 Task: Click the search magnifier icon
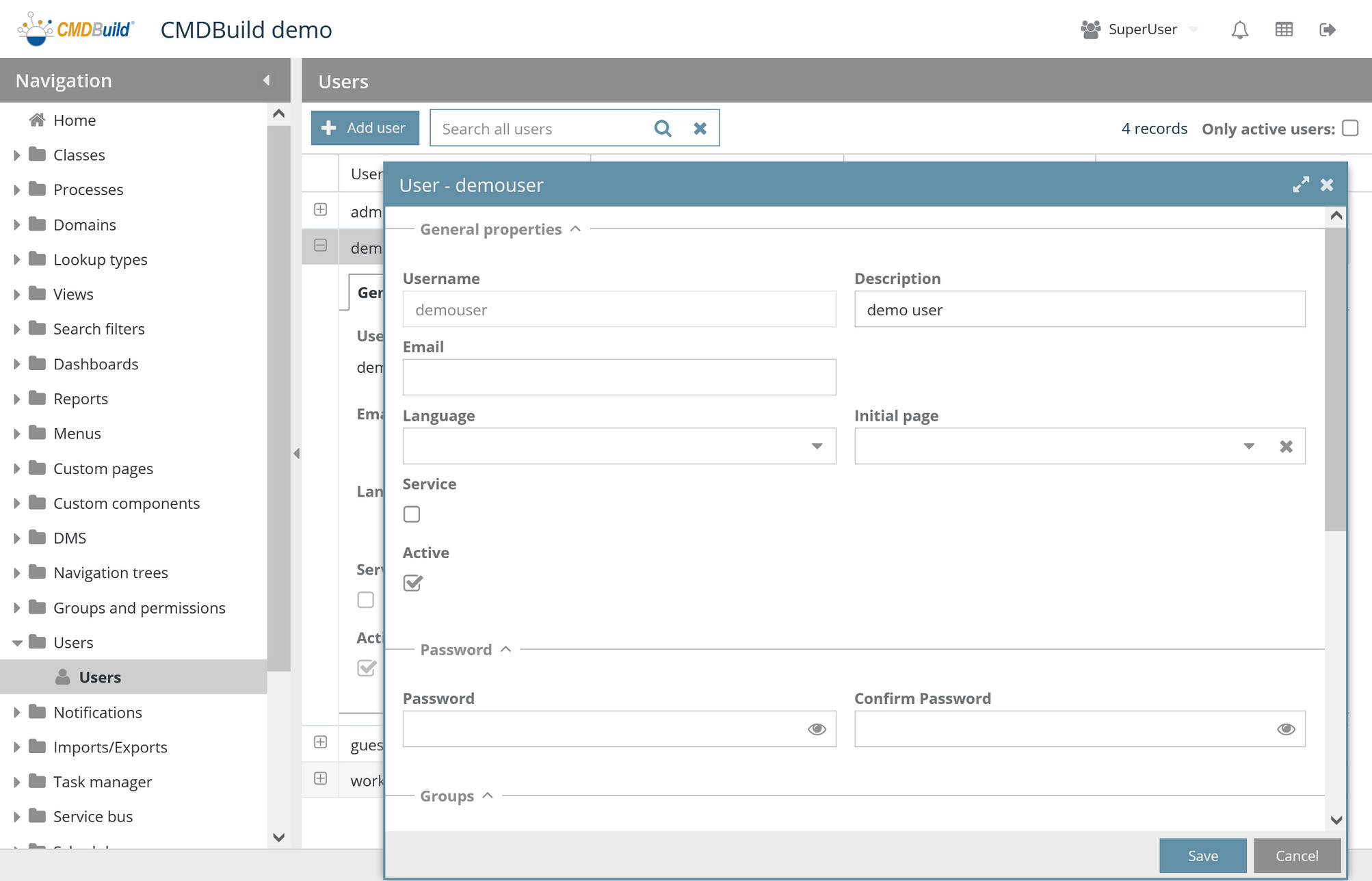coord(662,128)
